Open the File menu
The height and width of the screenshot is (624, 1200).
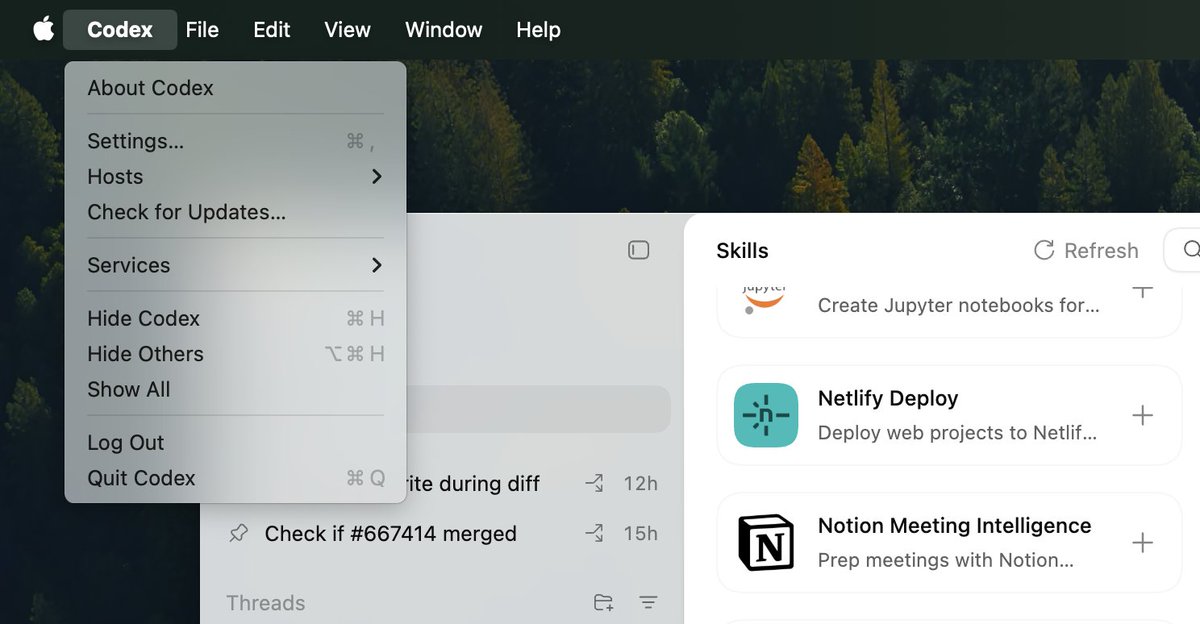tap(202, 30)
